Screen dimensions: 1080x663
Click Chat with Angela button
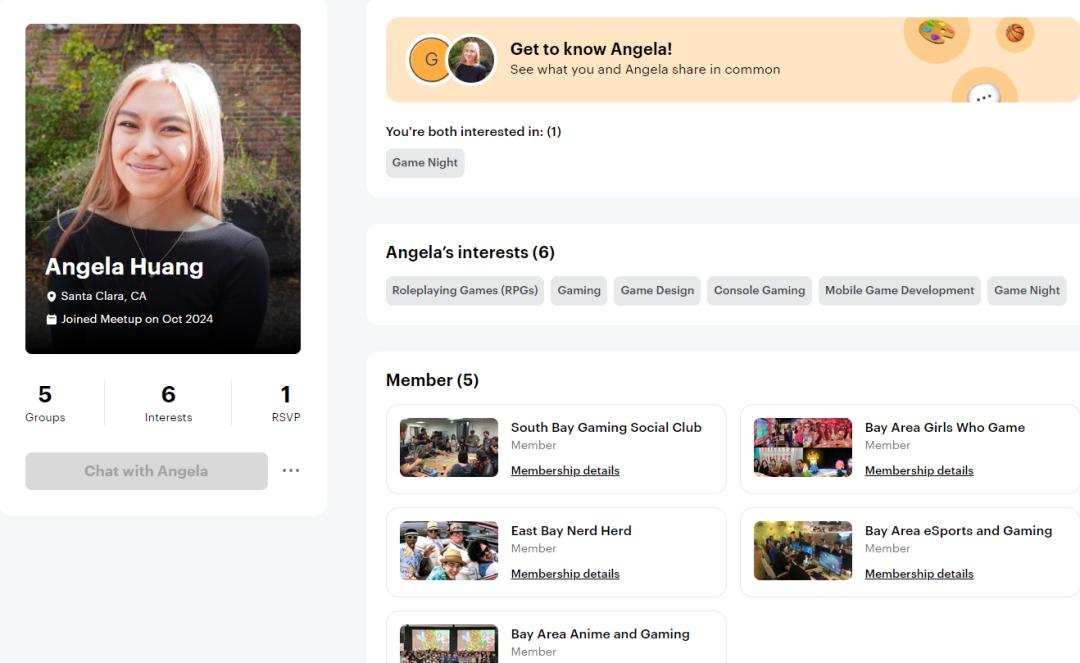coord(147,471)
